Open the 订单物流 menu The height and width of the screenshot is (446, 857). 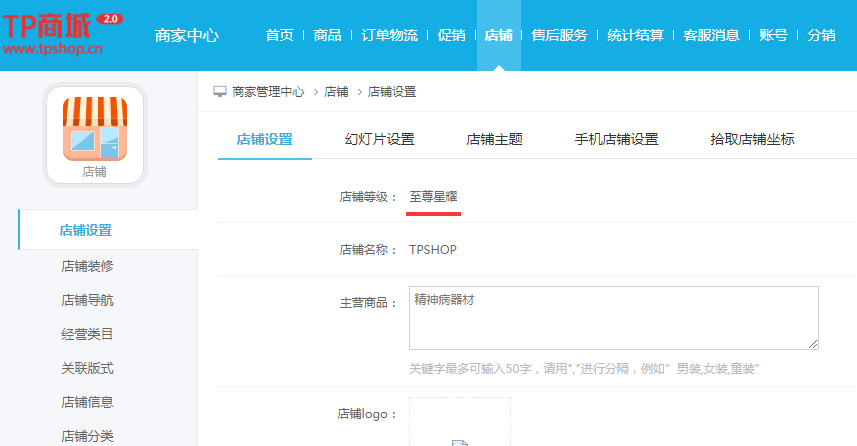pyautogui.click(x=390, y=36)
